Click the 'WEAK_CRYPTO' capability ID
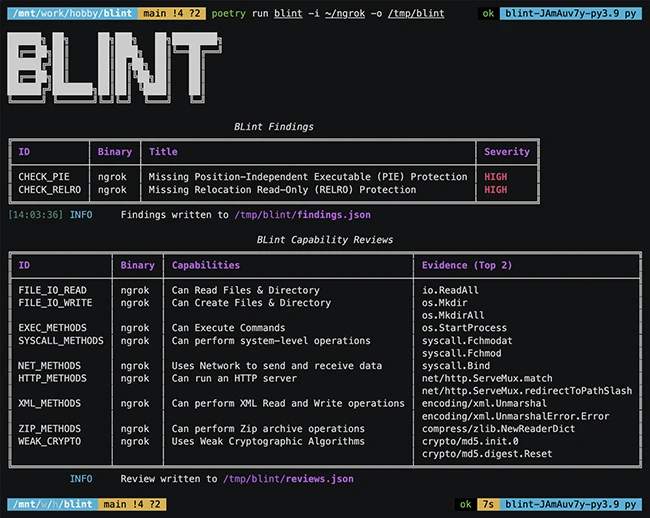 (x=49, y=441)
